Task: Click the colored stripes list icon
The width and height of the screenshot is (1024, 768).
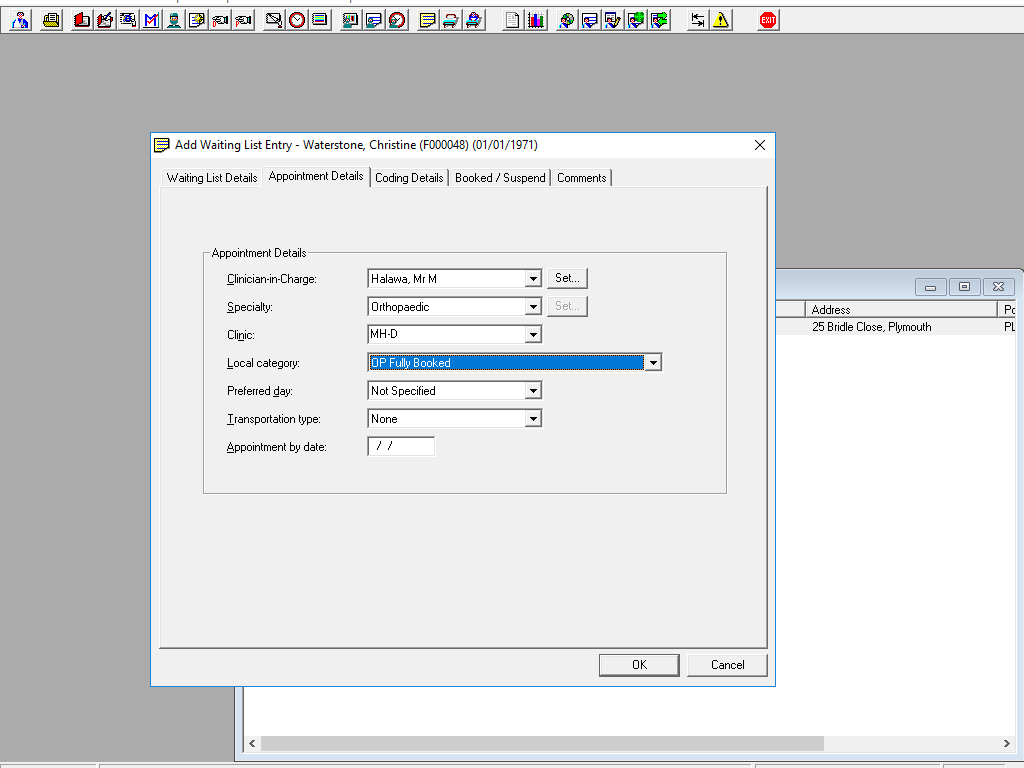Action: click(320, 20)
